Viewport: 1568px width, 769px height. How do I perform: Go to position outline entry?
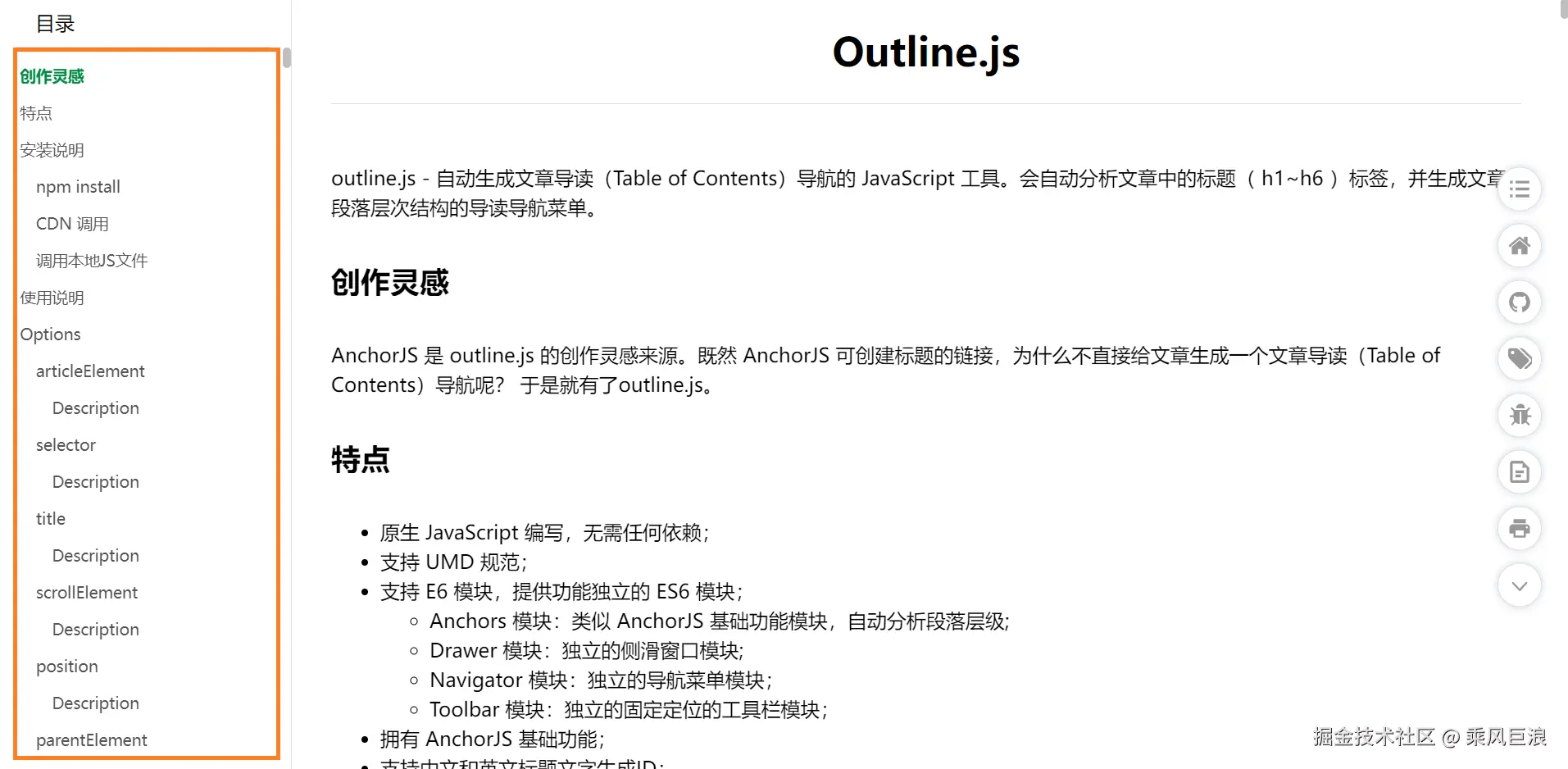click(x=67, y=667)
